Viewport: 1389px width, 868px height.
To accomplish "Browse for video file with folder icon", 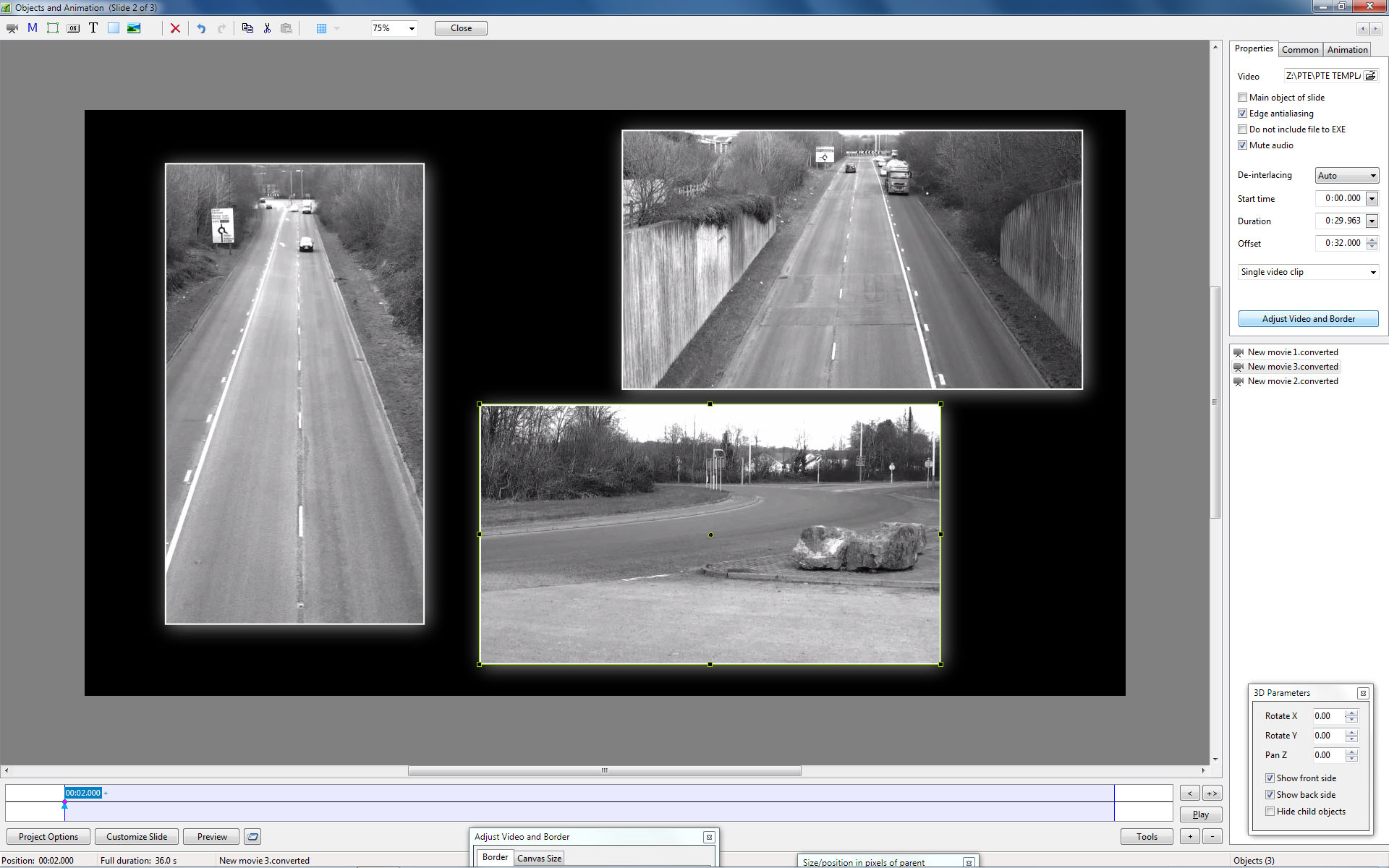I will pyautogui.click(x=1370, y=75).
